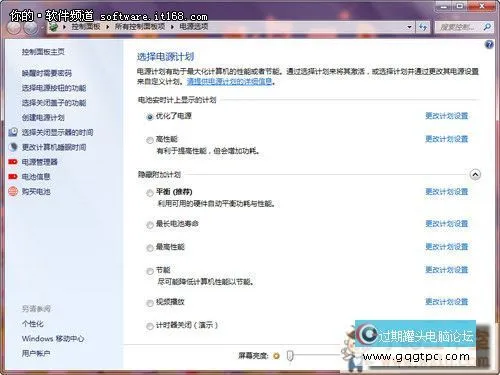Click the refresh icon beside address bar
This screenshot has height=375, width=500.
coord(423,27)
